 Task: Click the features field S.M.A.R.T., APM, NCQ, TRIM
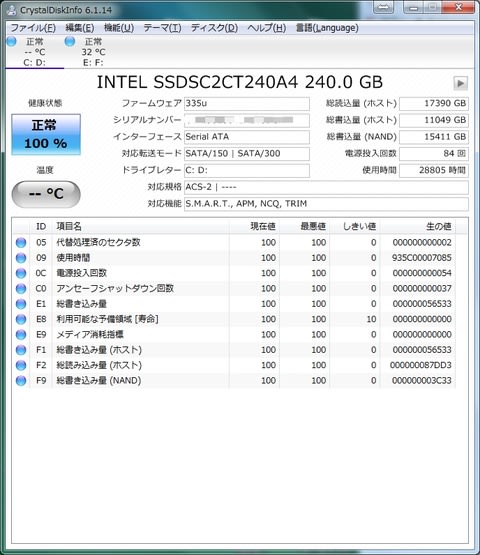(326, 204)
